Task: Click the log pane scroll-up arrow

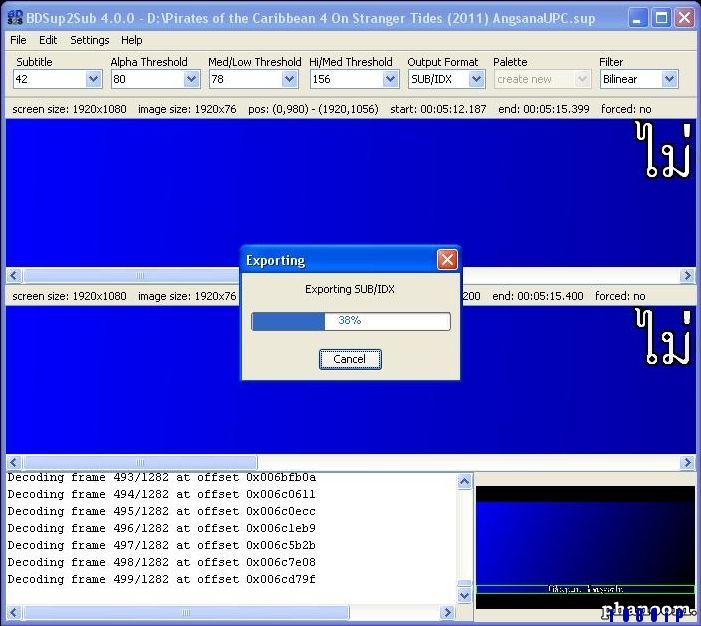Action: point(464,481)
